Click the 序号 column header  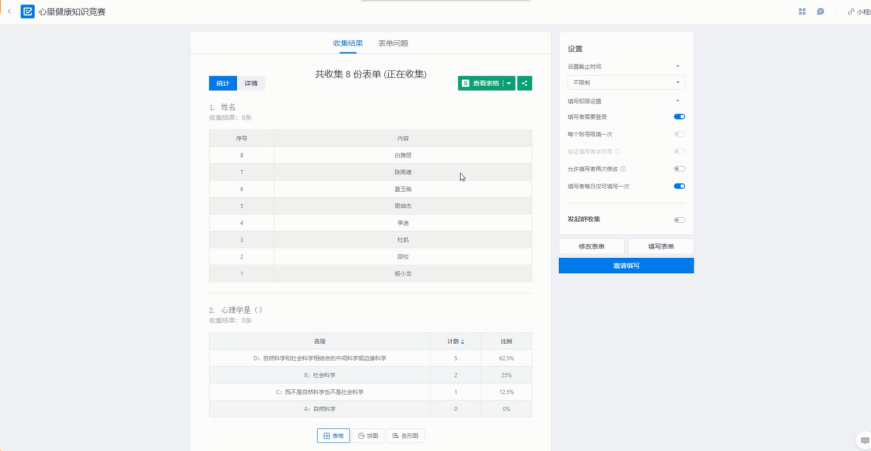click(x=242, y=138)
